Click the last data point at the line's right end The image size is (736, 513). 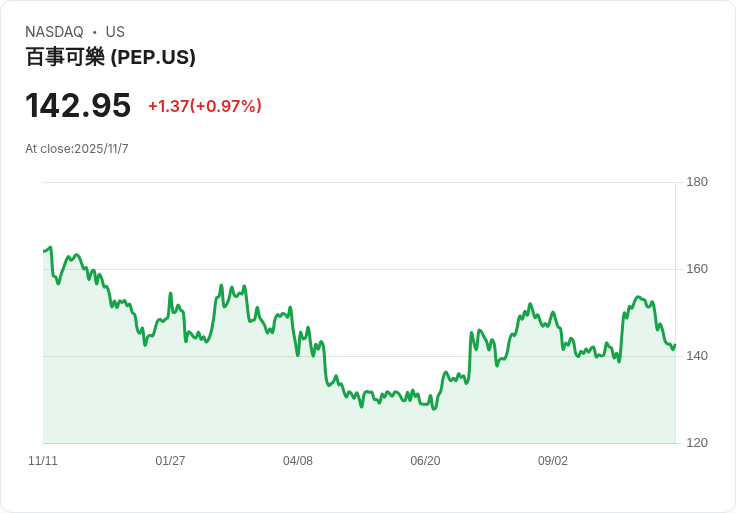(675, 345)
